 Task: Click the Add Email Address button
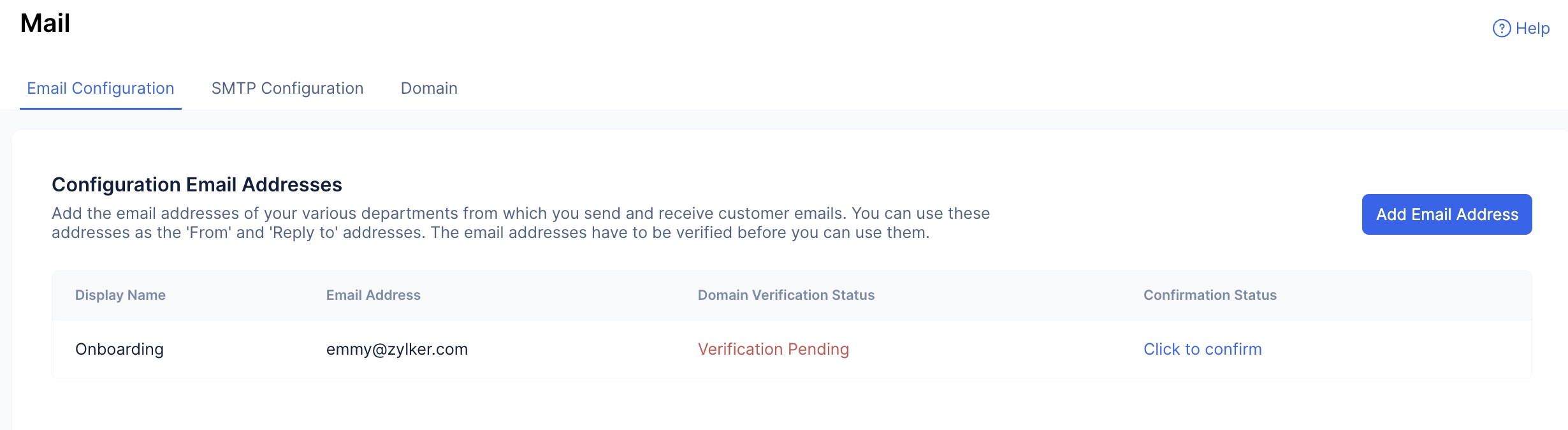click(1447, 214)
